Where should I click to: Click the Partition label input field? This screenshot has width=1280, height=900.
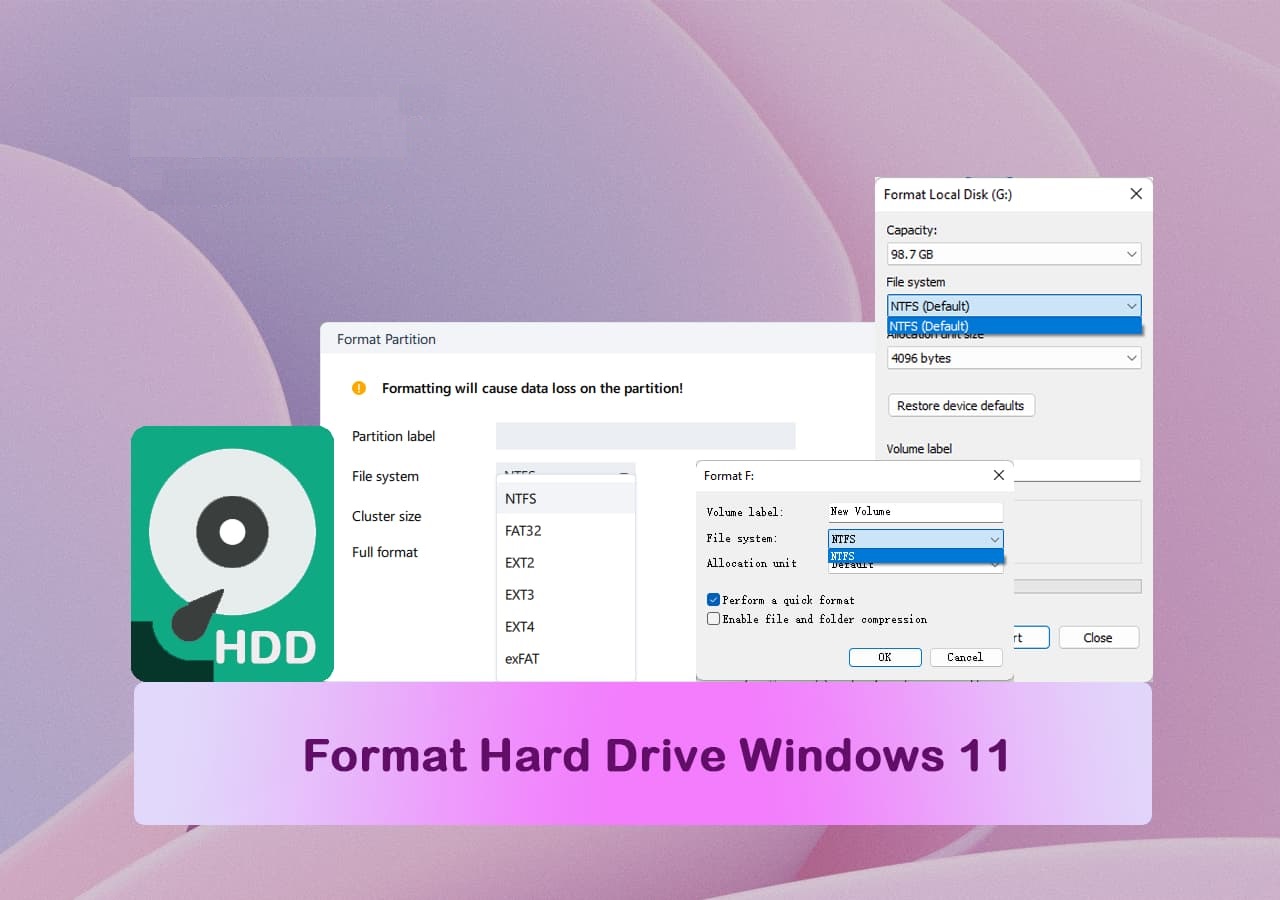(646, 436)
